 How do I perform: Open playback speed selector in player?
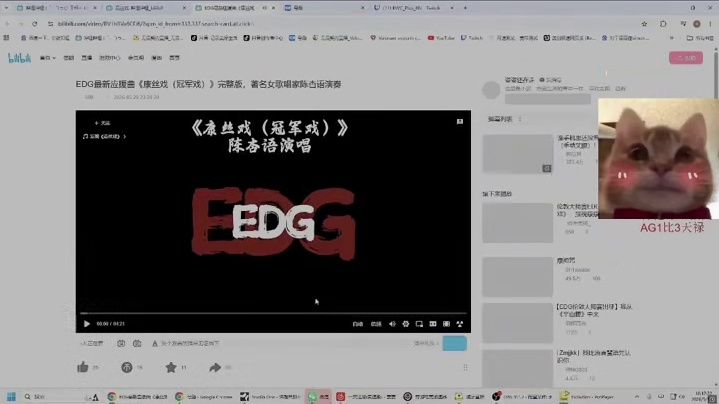click(376, 324)
